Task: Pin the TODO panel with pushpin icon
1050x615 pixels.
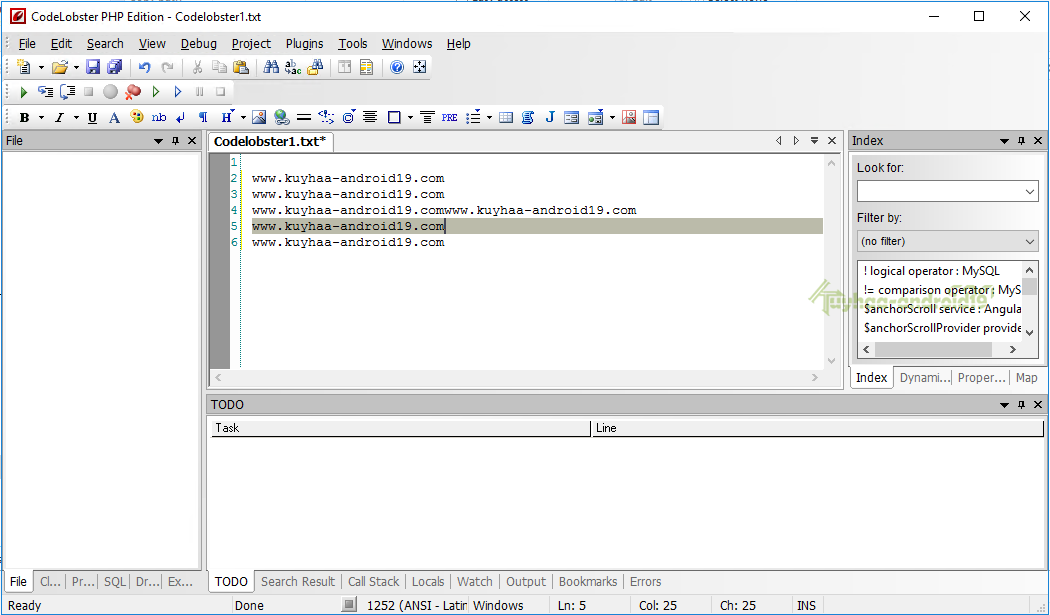Action: coord(1021,405)
